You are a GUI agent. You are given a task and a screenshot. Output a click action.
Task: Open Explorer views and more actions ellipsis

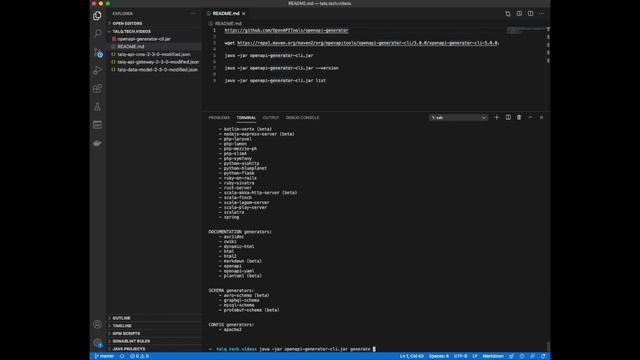(193, 13)
